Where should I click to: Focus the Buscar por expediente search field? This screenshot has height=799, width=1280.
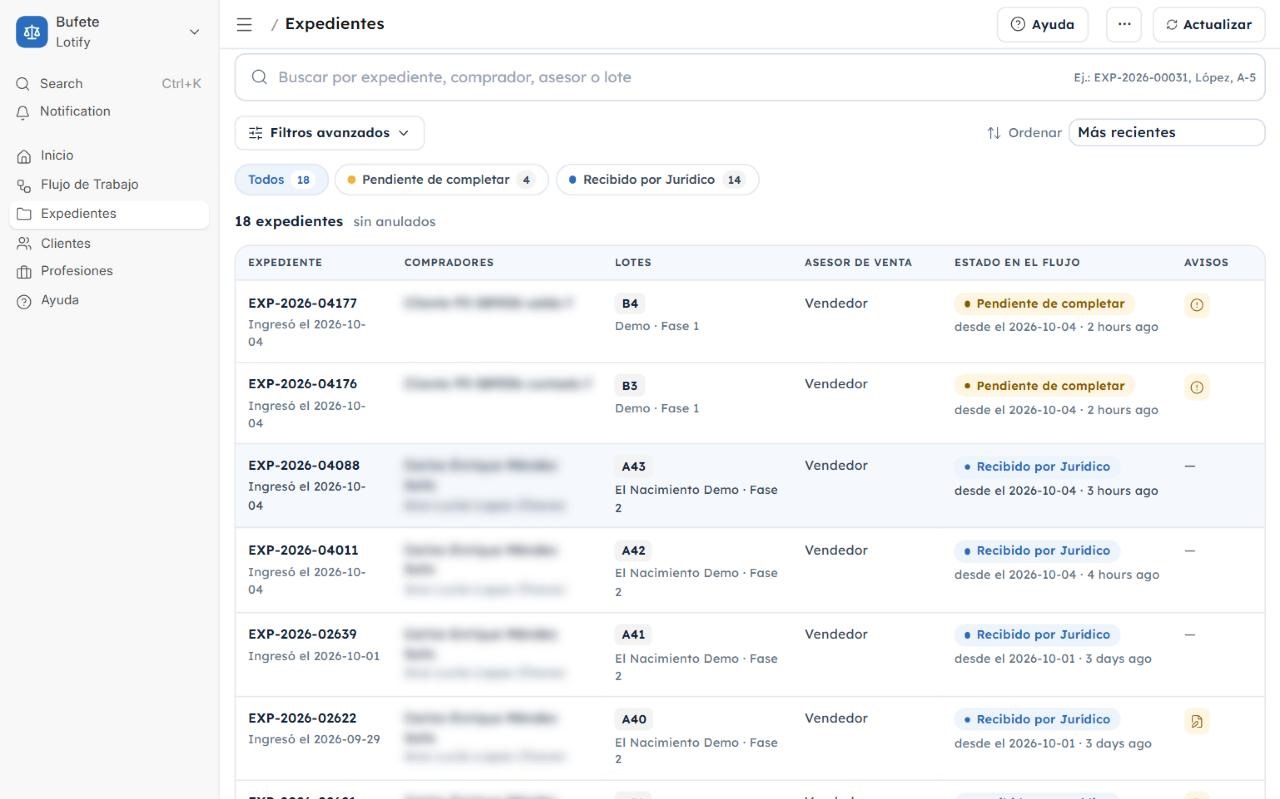tap(750, 77)
